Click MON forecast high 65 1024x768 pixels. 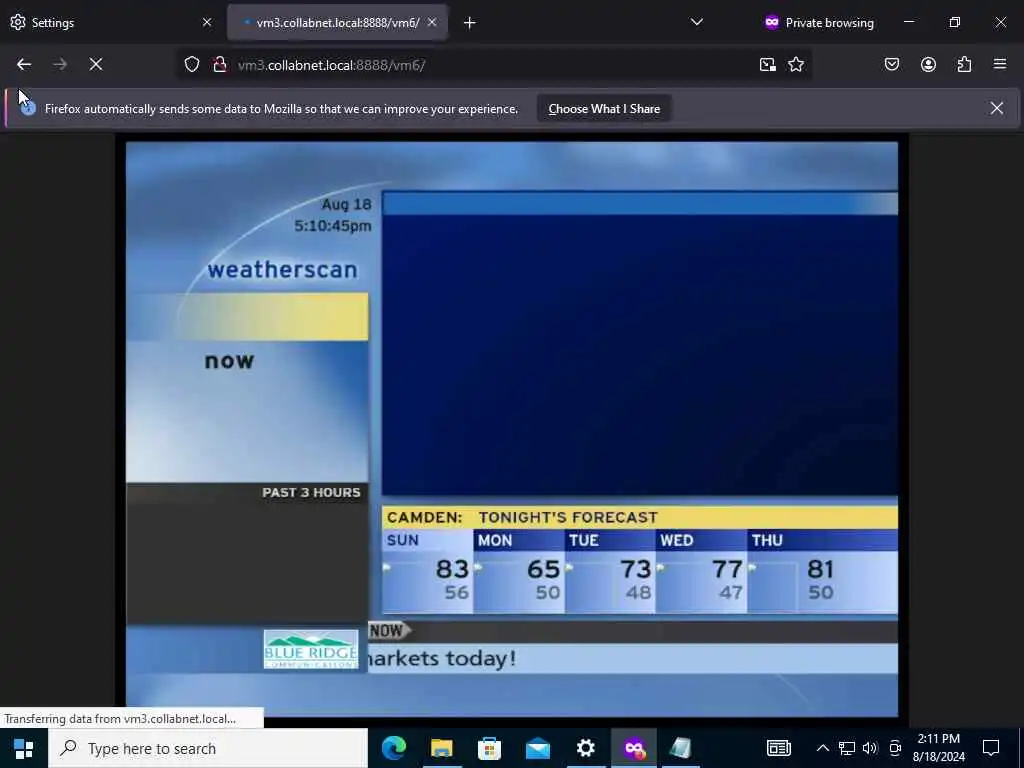pyautogui.click(x=543, y=569)
